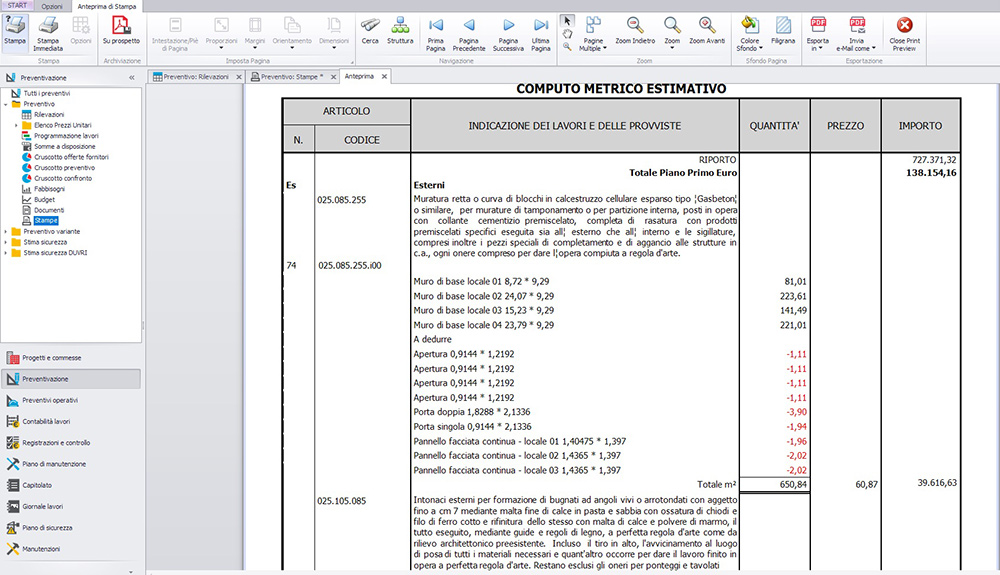Open the Opzioni ribbon tab
Image resolution: width=1000 pixels, height=575 pixels.
[52, 6]
